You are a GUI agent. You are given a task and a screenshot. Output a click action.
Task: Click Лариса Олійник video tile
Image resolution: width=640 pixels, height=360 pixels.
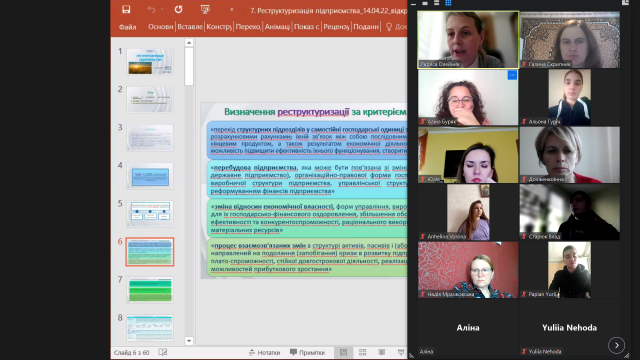point(468,40)
